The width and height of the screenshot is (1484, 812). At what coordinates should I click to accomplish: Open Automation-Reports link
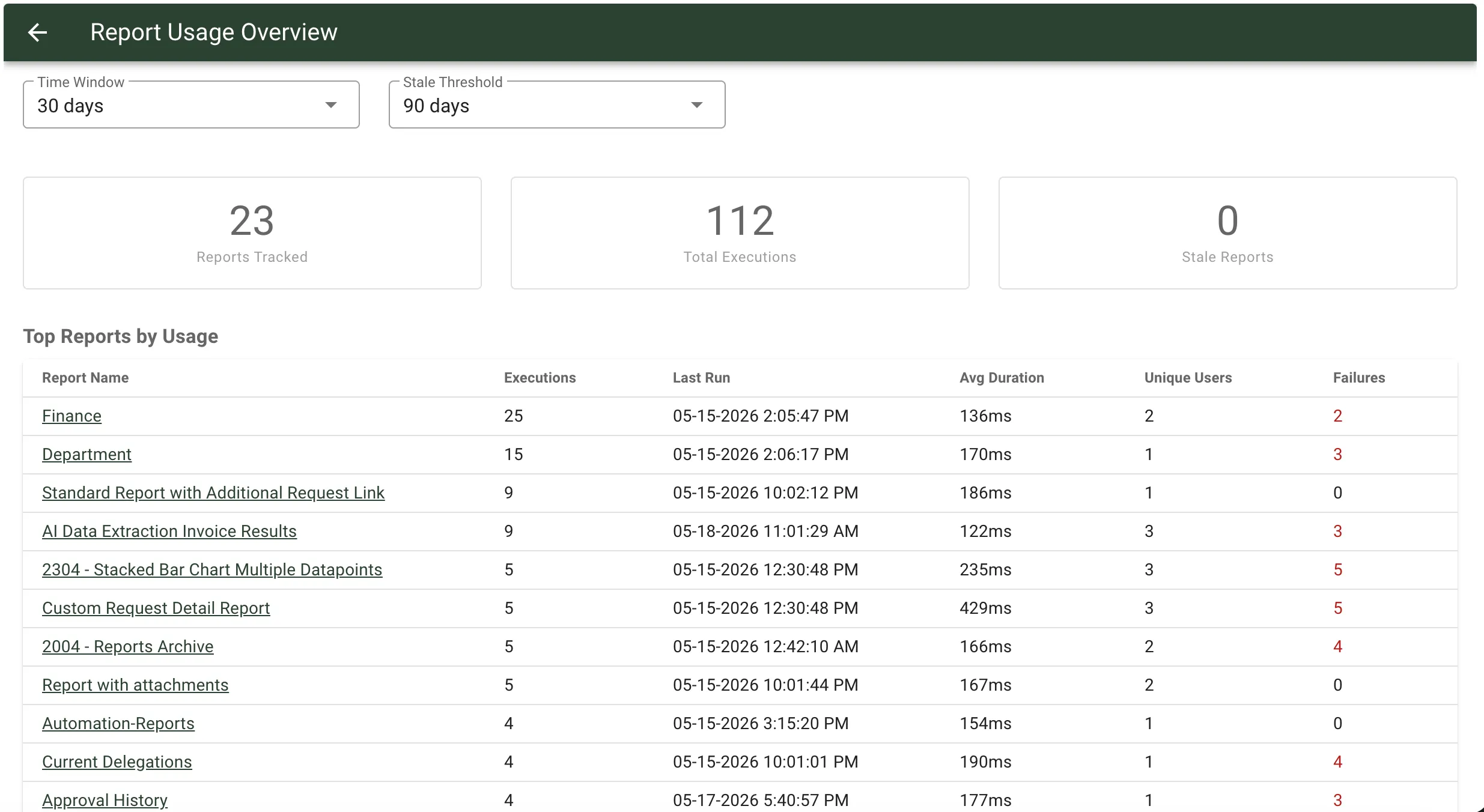(x=118, y=723)
